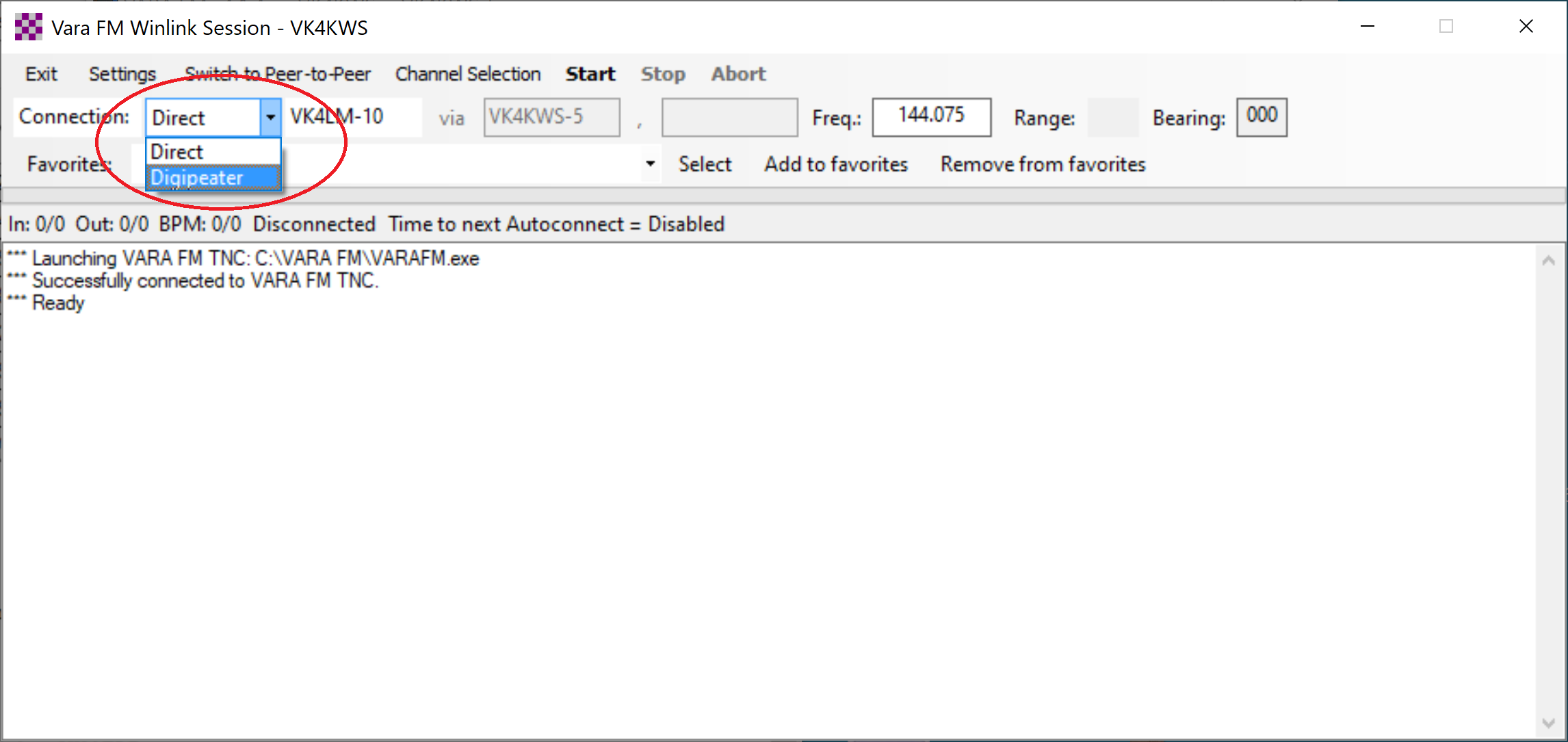
Task: Click scroll up arrow in log pane
Action: (1549, 261)
